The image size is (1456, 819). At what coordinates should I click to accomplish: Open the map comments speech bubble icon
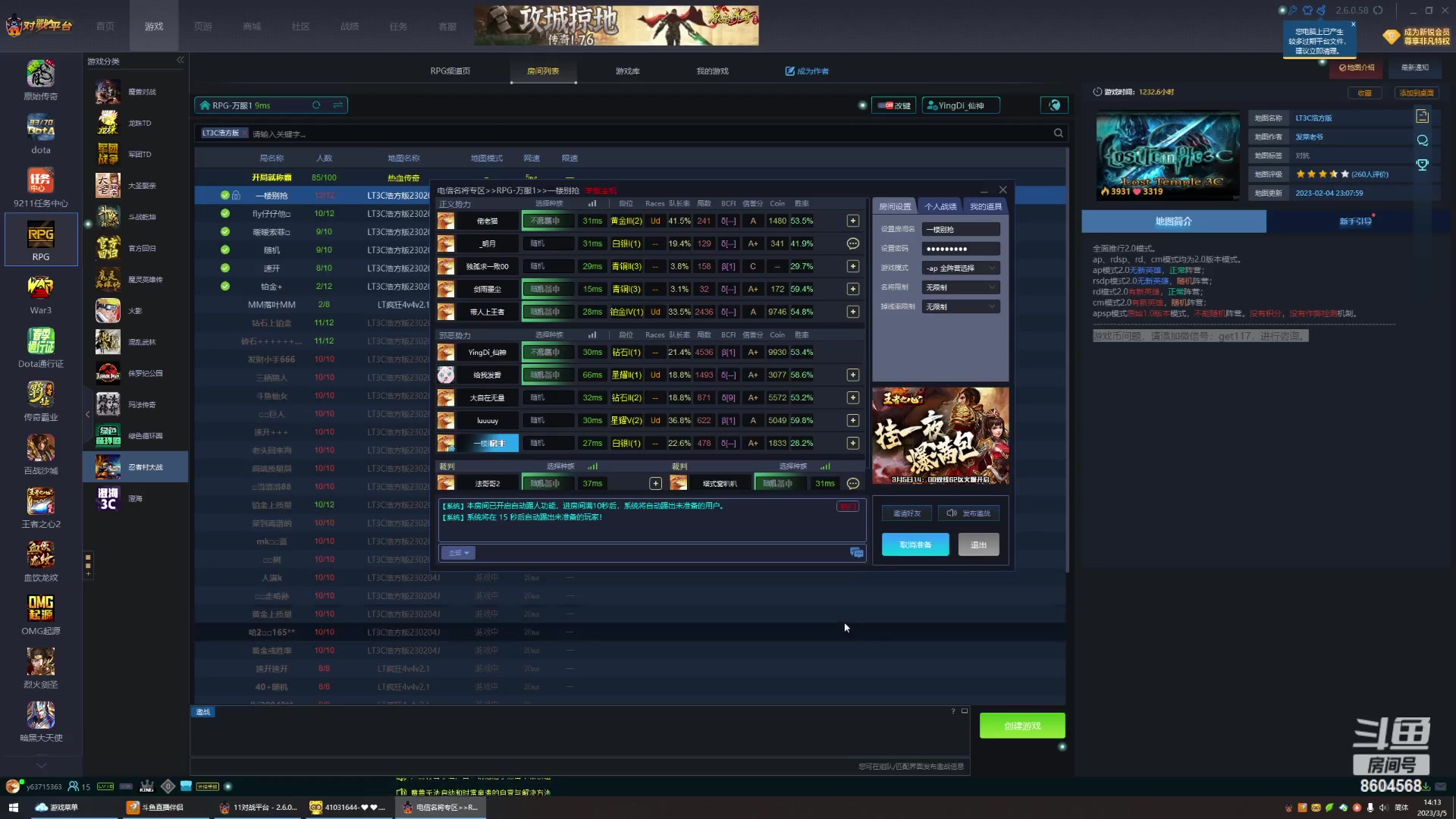1423,140
